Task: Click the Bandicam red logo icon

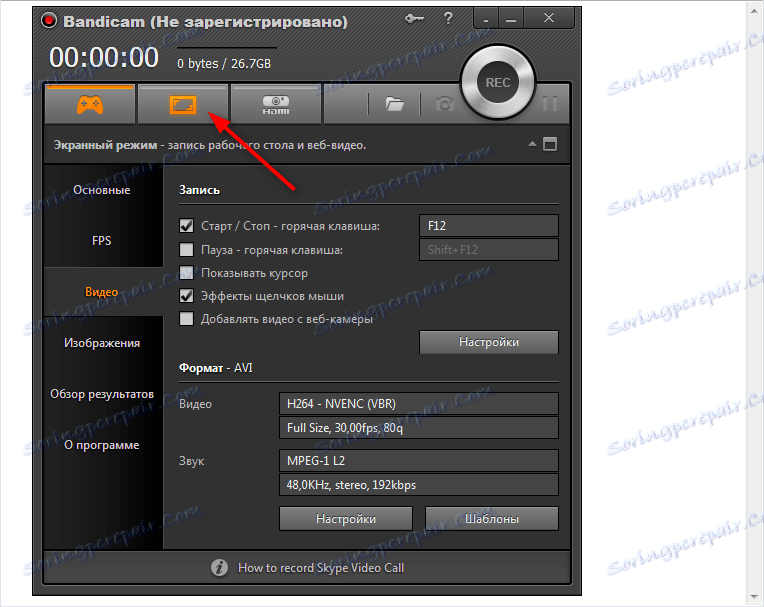Action: pyautogui.click(x=49, y=20)
